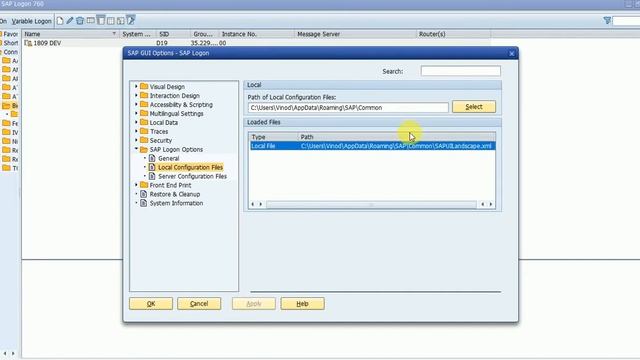Click the Accessibility & Scripting folder icon
The image size is (640, 360).
pos(144,104)
